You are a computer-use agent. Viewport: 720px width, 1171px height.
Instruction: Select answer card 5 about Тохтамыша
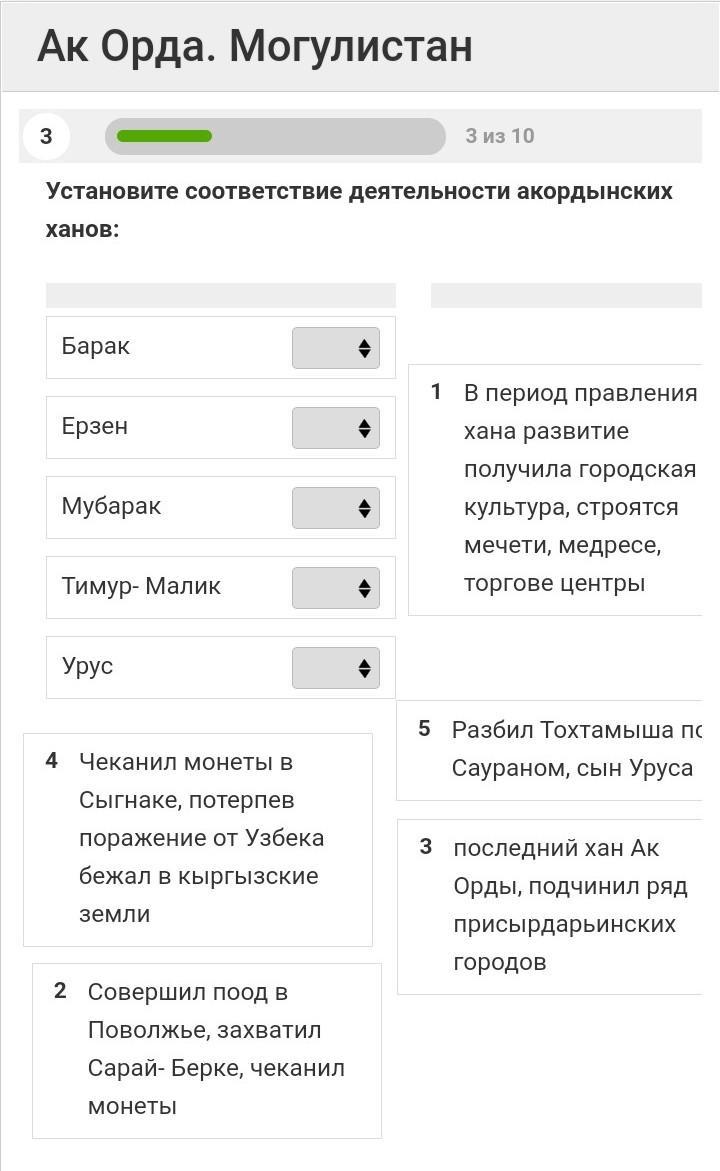[560, 749]
